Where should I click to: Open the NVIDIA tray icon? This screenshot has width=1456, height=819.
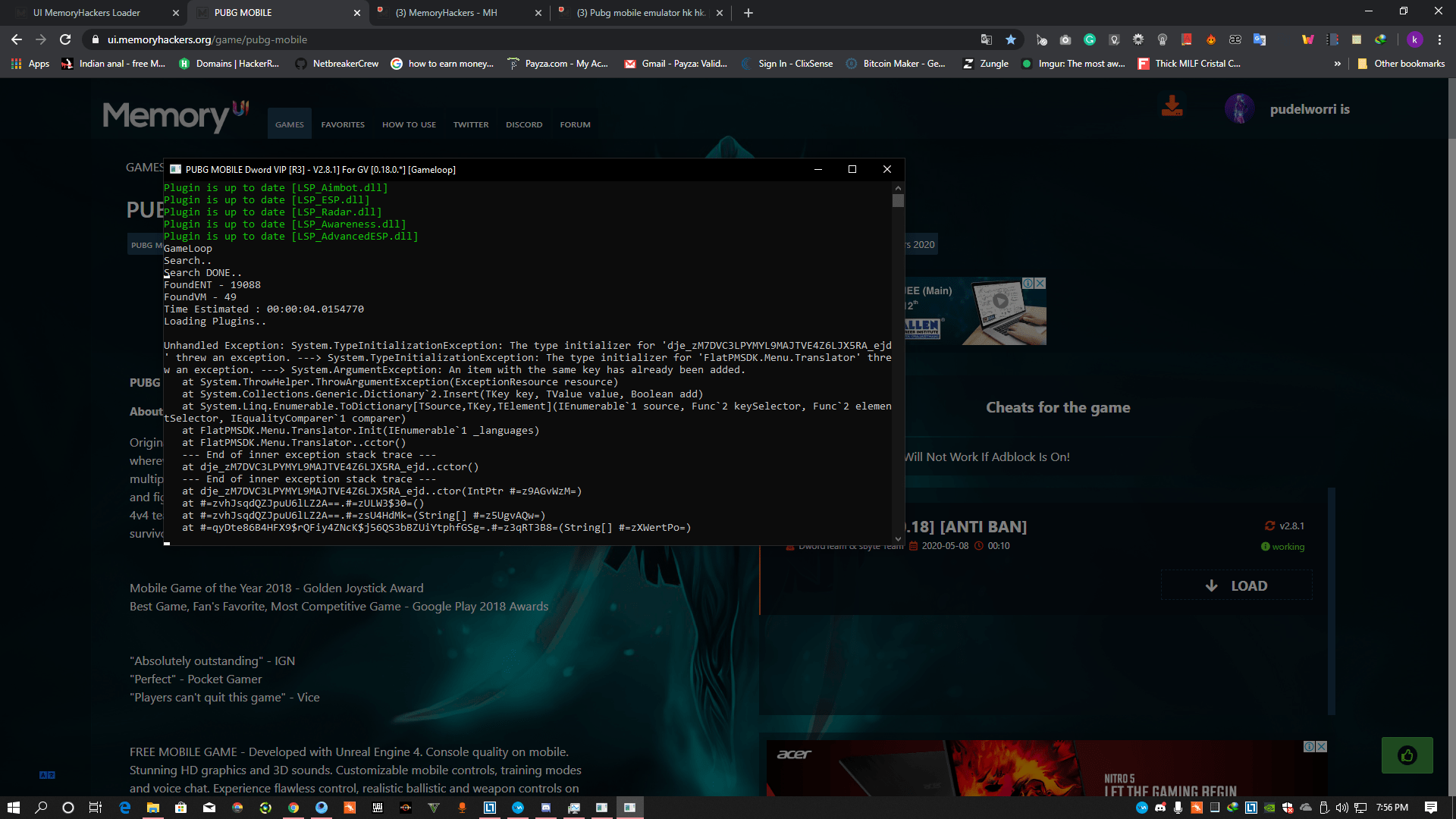click(x=1269, y=808)
